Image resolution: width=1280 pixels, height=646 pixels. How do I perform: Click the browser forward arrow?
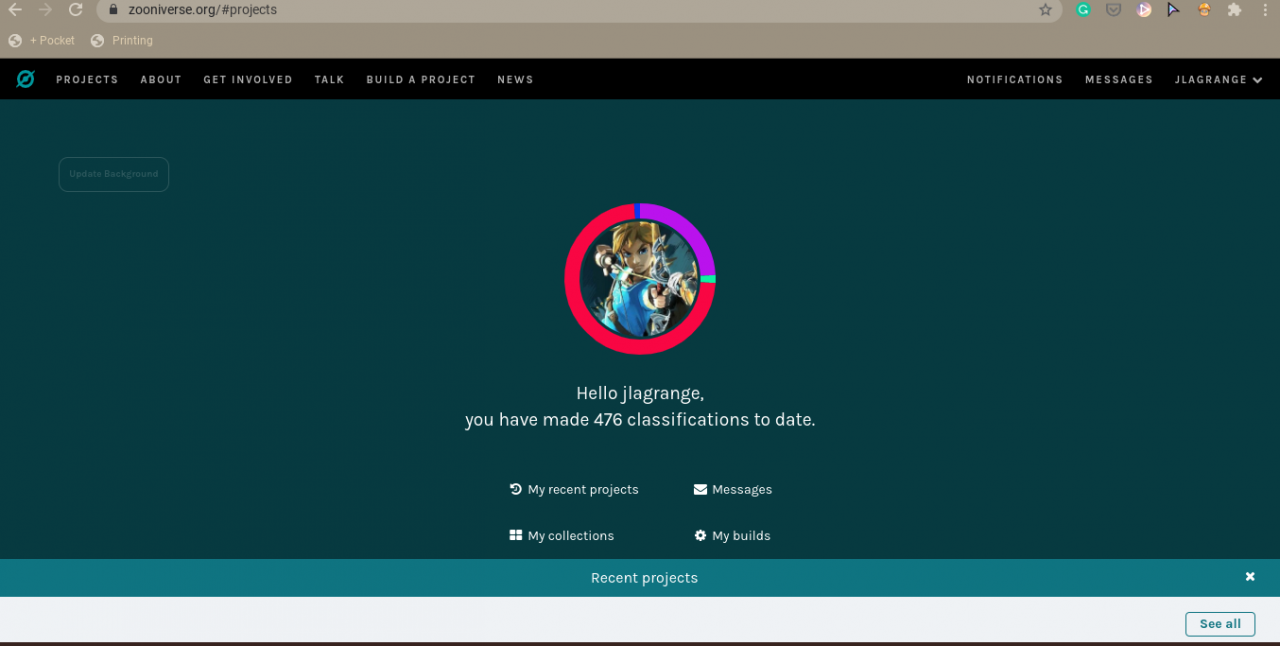(x=45, y=10)
